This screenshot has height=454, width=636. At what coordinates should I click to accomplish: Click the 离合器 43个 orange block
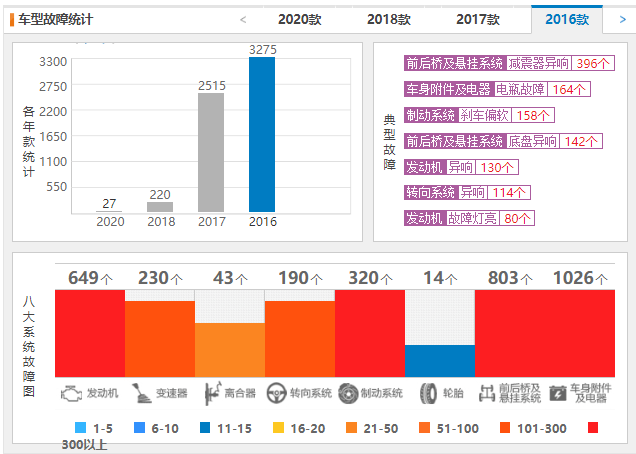[230, 350]
